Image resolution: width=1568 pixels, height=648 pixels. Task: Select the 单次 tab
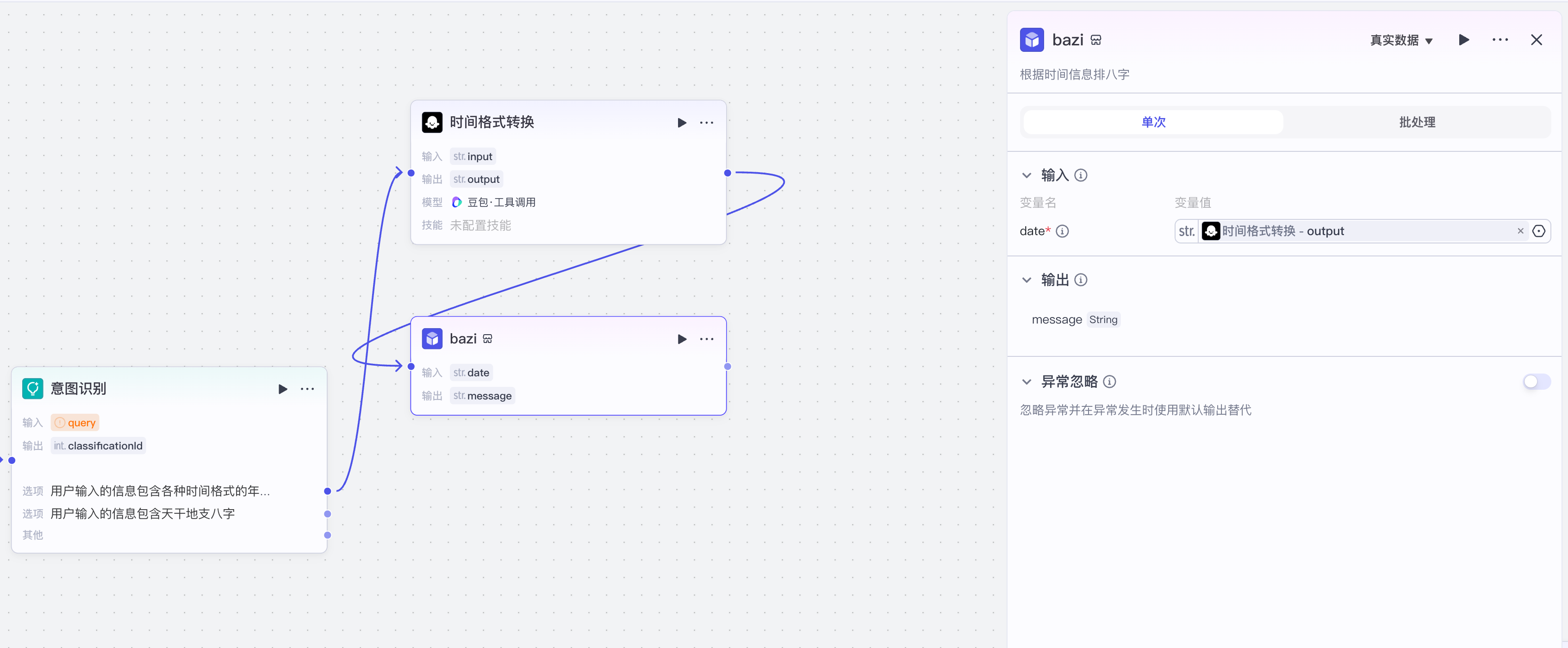point(1152,122)
